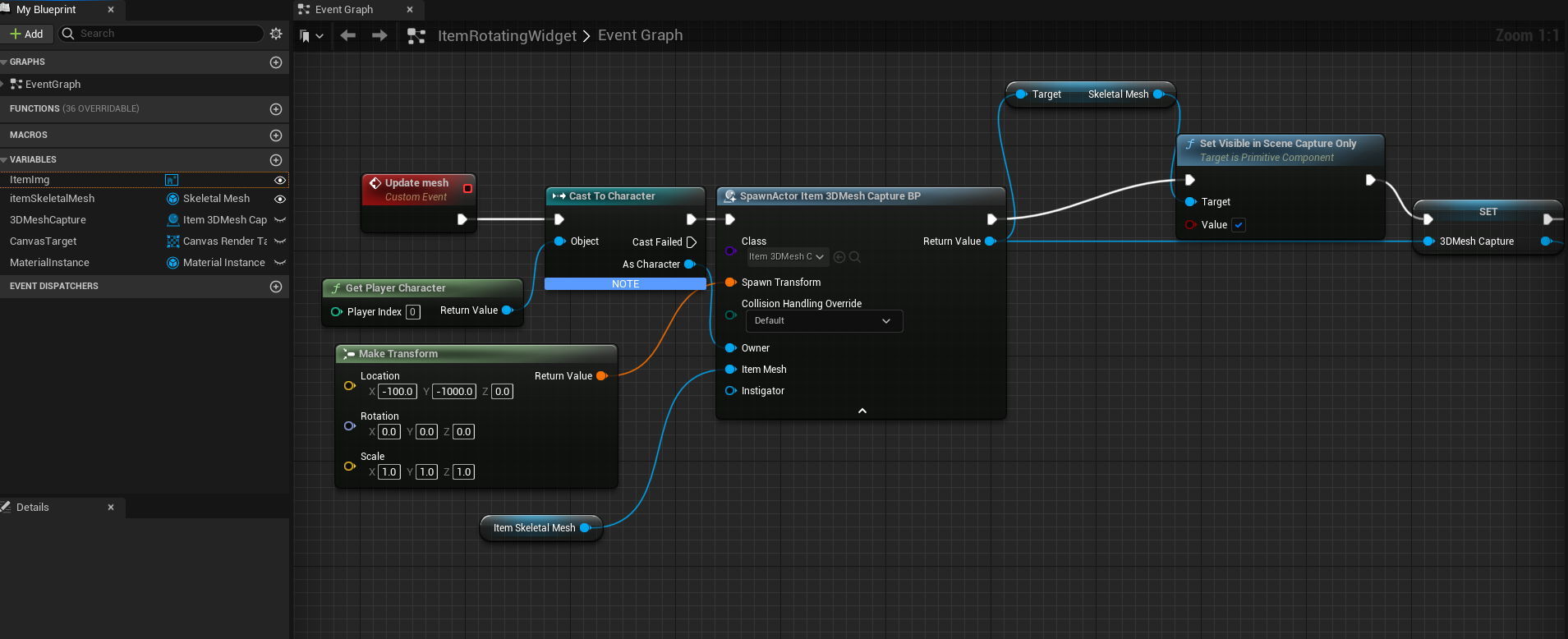
Task: Navigate back with the left arrow
Action: click(348, 35)
